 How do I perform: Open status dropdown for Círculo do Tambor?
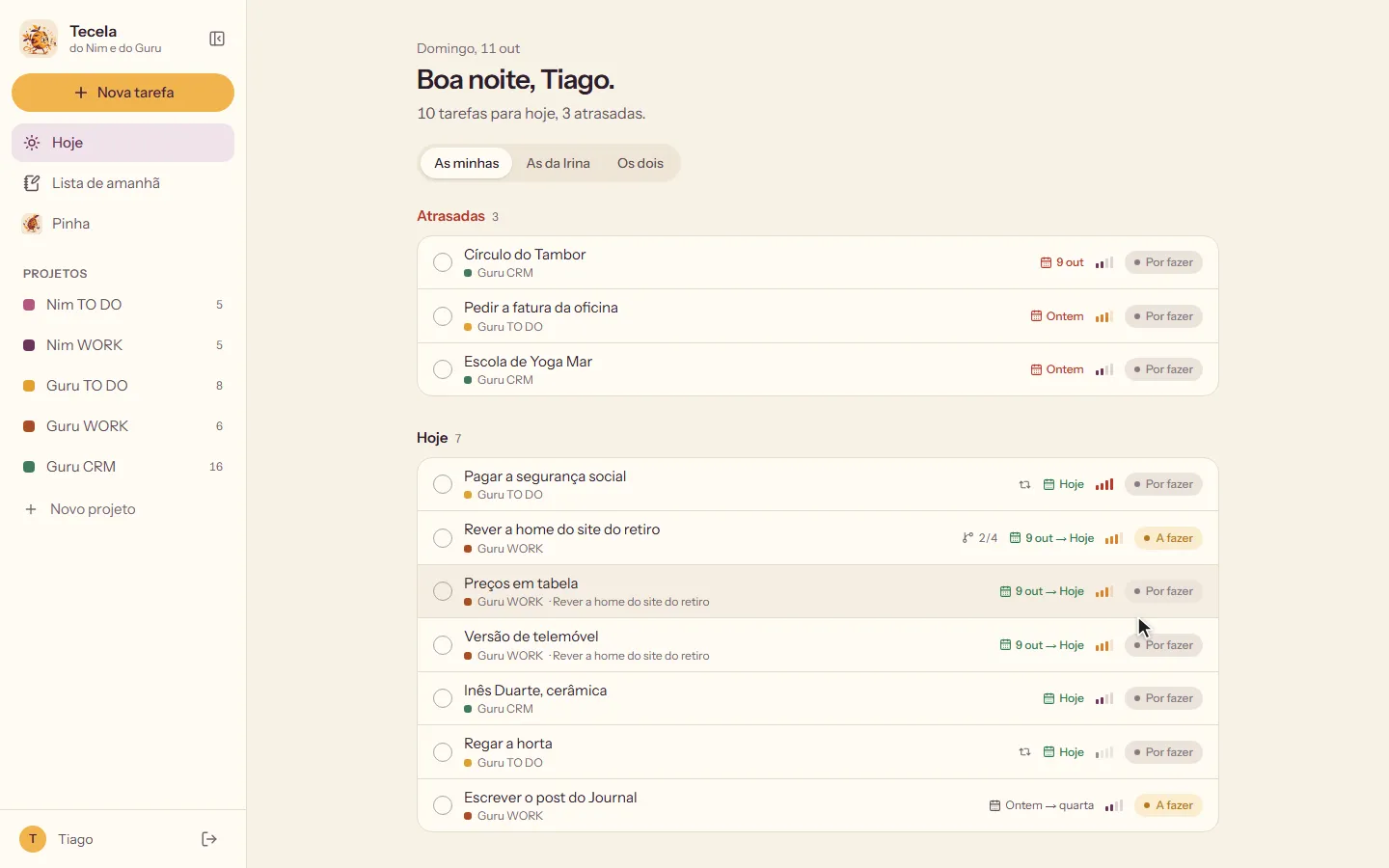click(1164, 262)
